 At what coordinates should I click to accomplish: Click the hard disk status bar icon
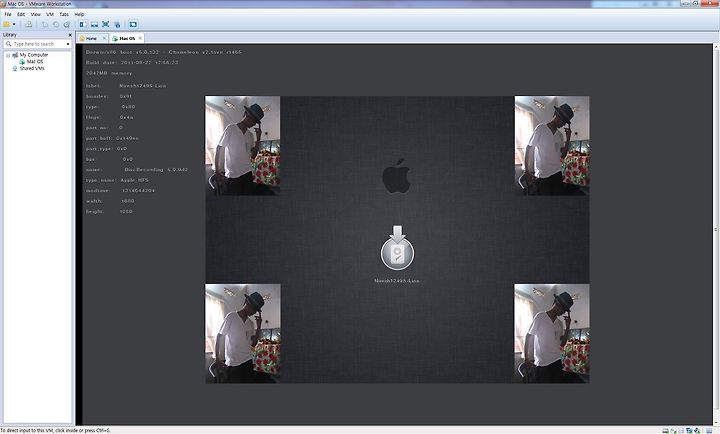coord(666,431)
